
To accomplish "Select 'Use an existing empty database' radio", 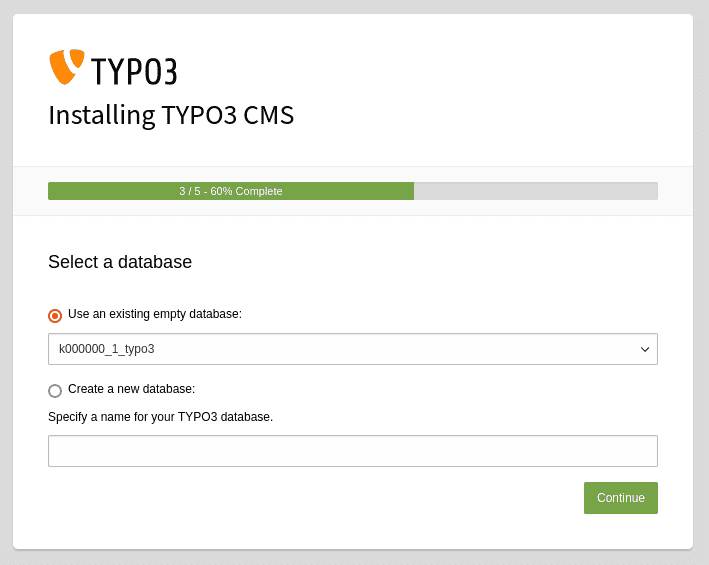I will point(55,315).
